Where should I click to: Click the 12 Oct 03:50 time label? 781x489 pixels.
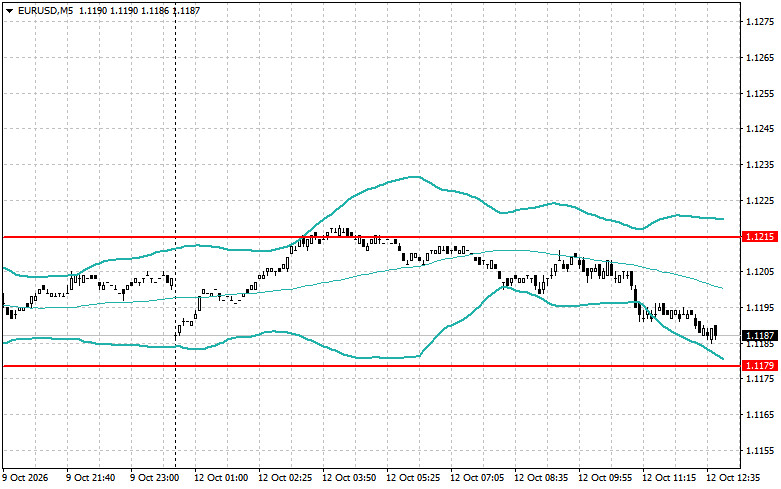(x=349, y=478)
